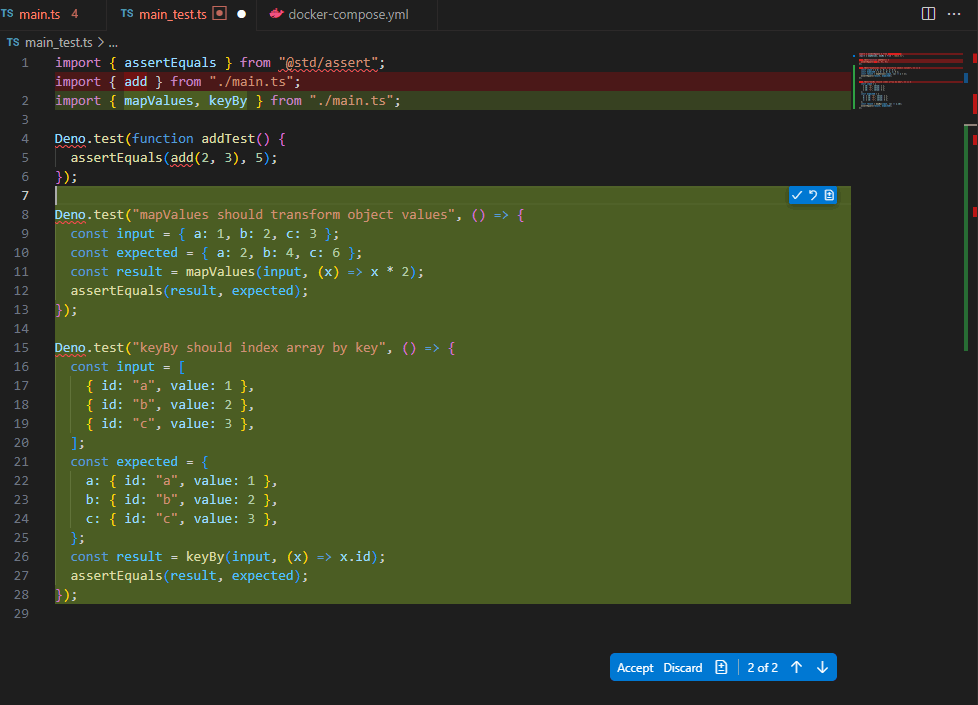Click the "mapValues should transform object values" string
Image resolution: width=978 pixels, height=705 pixels.
click(294, 215)
